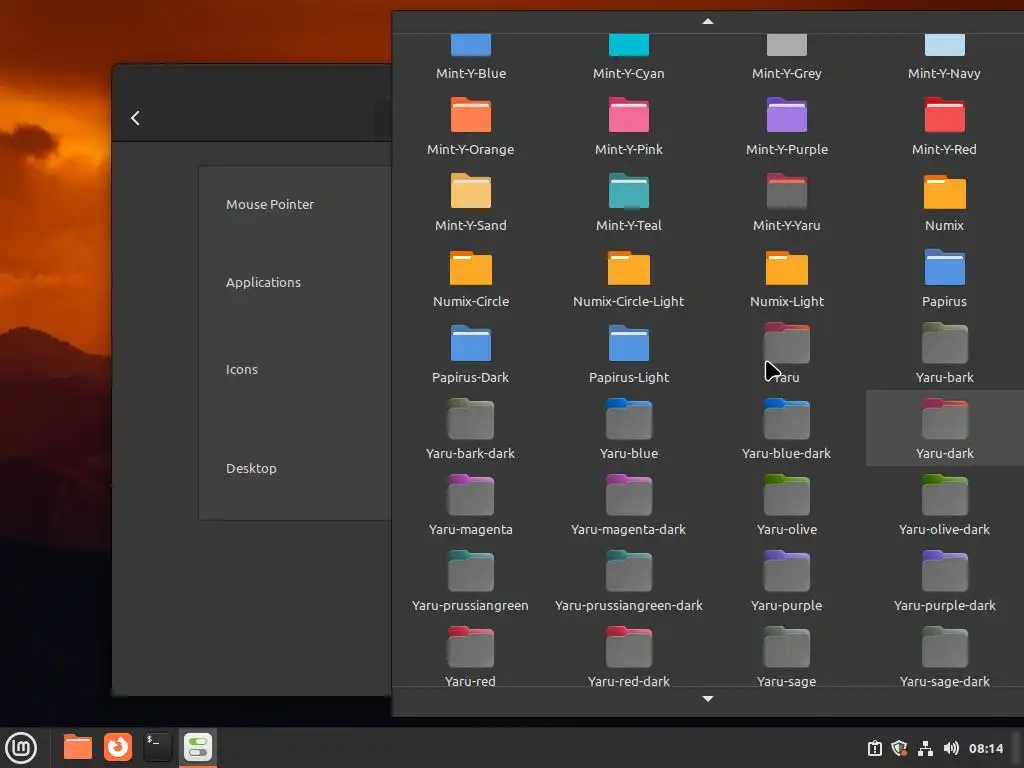Click the Mouse Pointer setting label
The height and width of the screenshot is (768, 1024).
coord(270,204)
